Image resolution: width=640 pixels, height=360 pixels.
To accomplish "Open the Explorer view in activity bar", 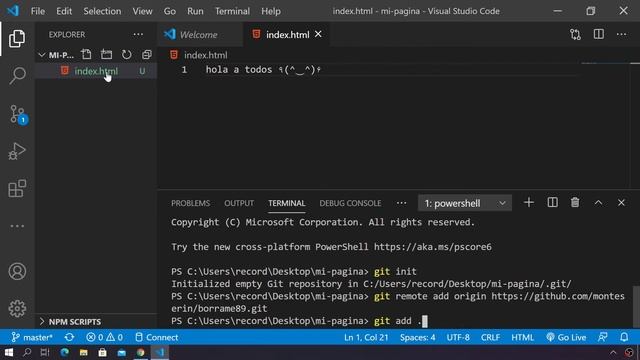I will coord(17,39).
